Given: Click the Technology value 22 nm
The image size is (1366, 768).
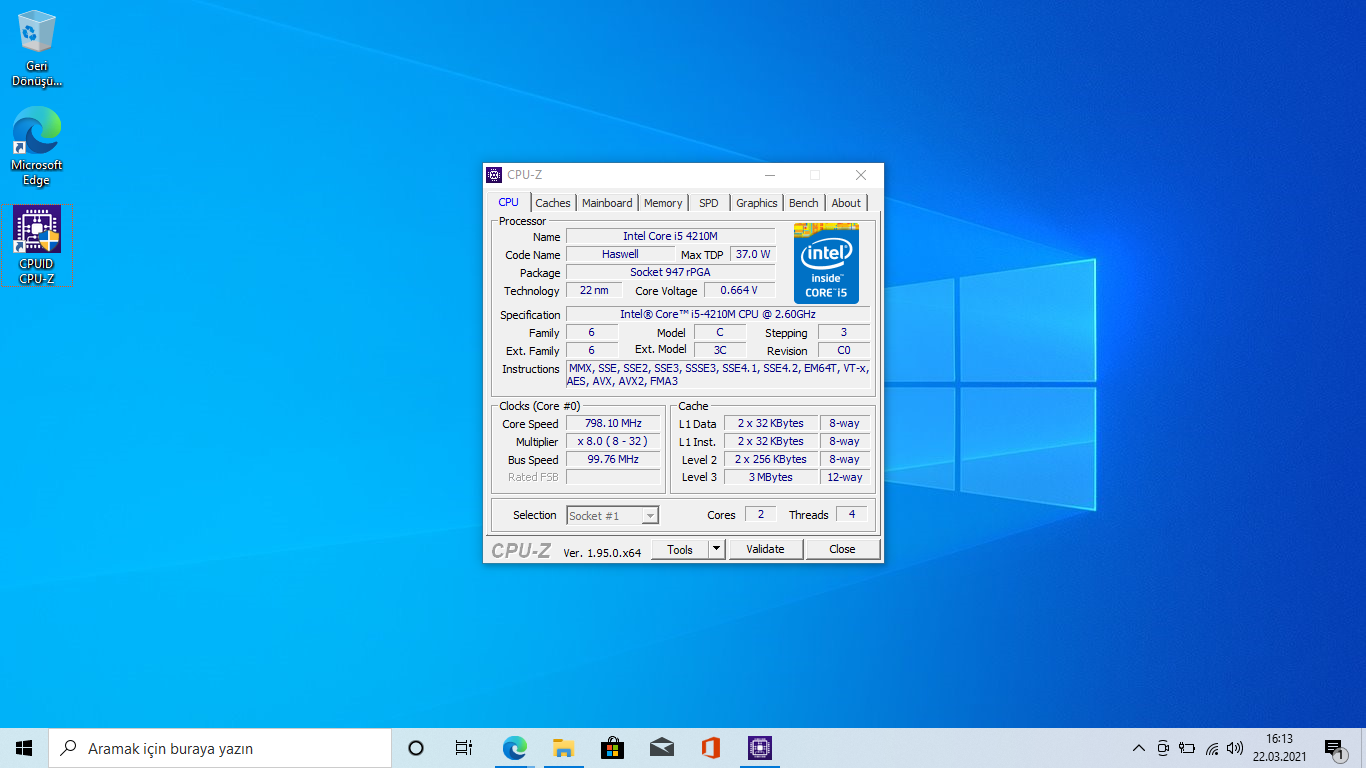Looking at the screenshot, I should (x=594, y=290).
